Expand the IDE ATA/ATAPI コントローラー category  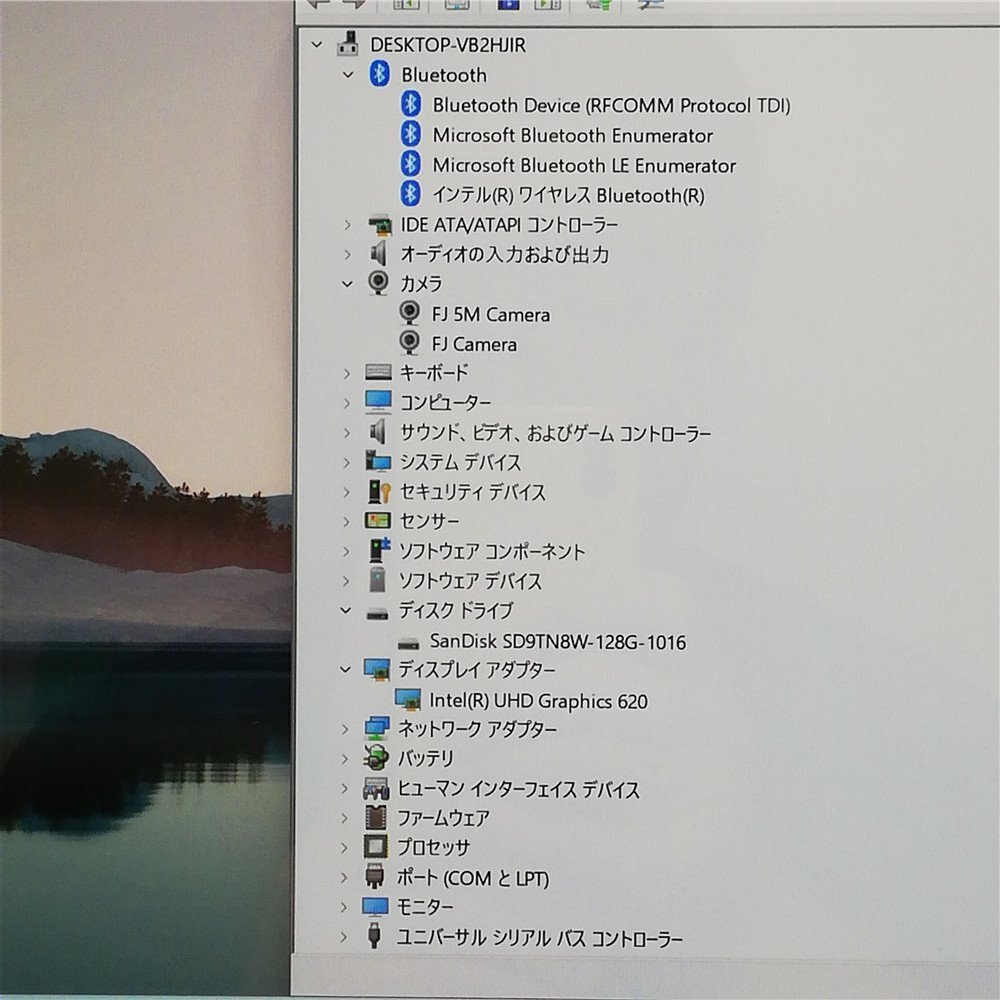click(x=347, y=224)
